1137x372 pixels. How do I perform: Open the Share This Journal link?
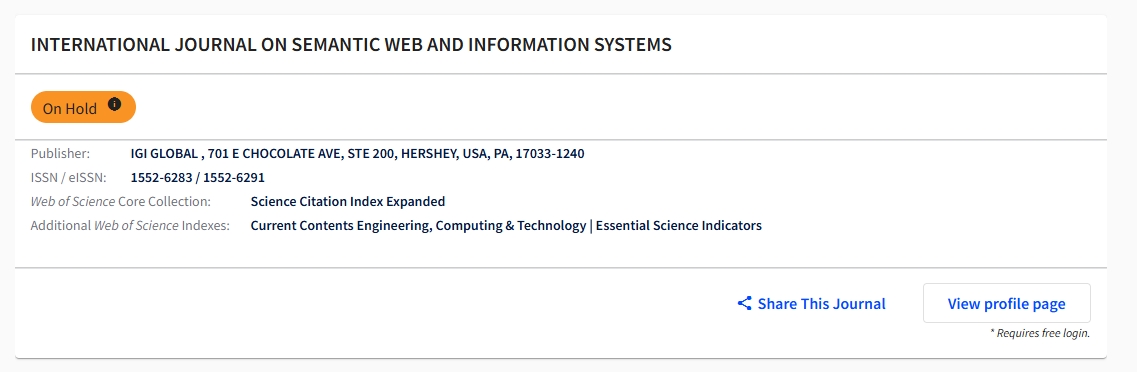(811, 303)
